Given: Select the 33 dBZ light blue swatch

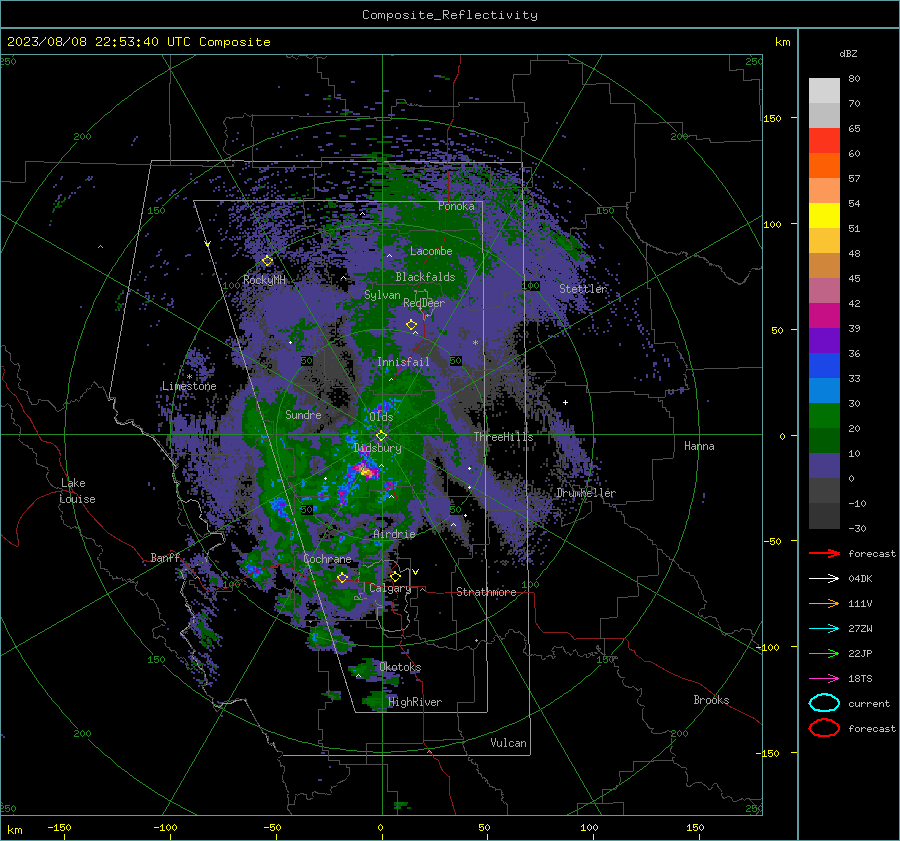Looking at the screenshot, I should pyautogui.click(x=824, y=390).
